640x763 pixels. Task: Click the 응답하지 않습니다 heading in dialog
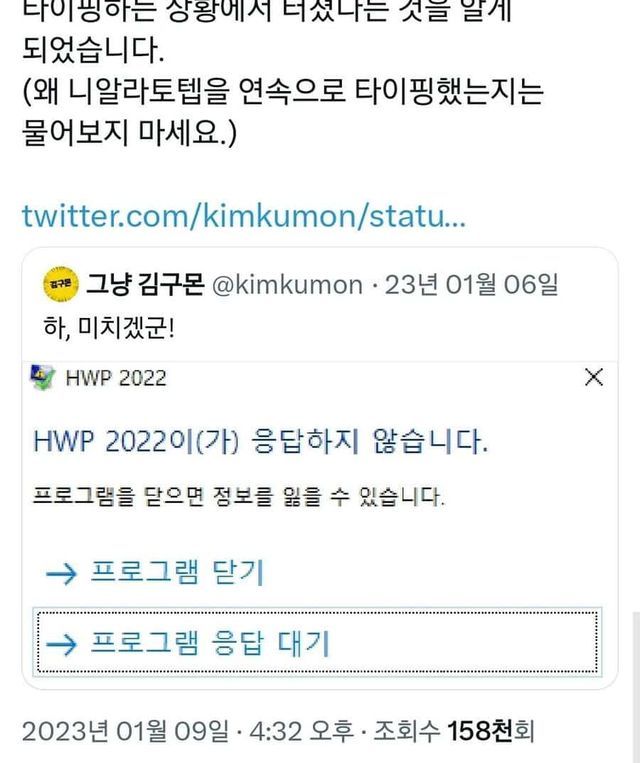[260, 441]
